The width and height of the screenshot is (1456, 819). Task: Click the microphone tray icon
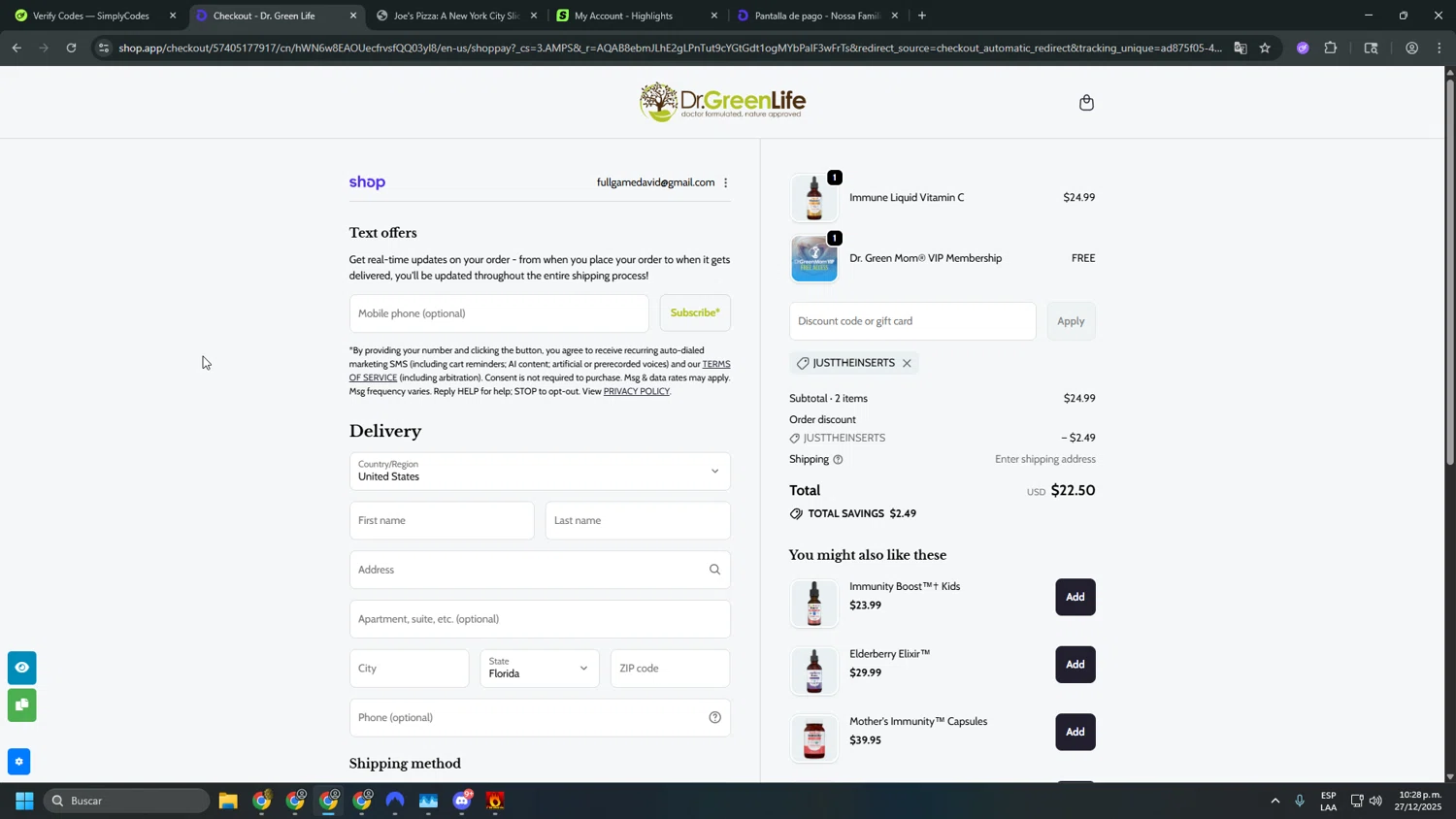coord(1300,801)
